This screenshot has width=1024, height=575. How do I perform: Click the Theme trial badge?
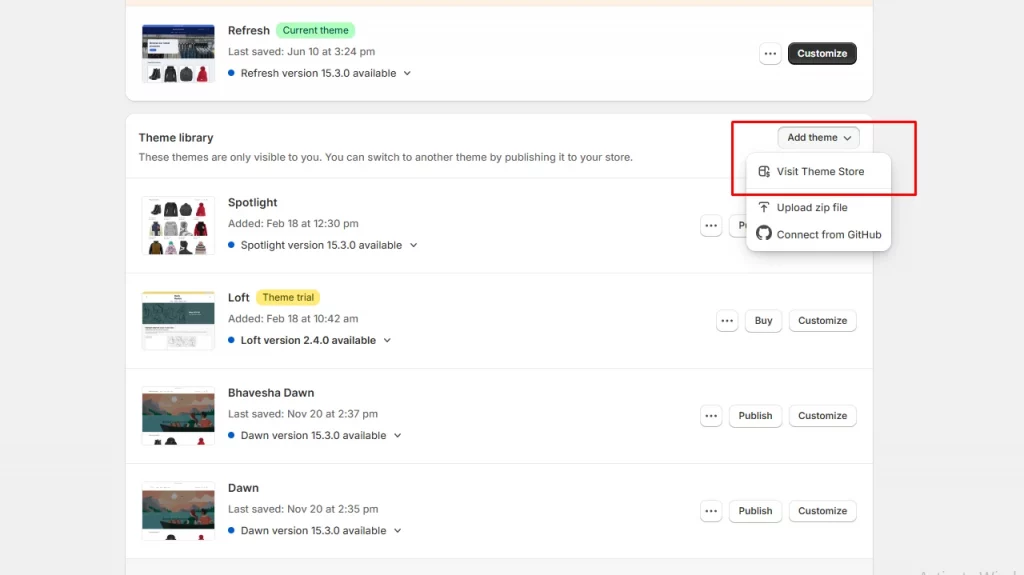coord(288,297)
